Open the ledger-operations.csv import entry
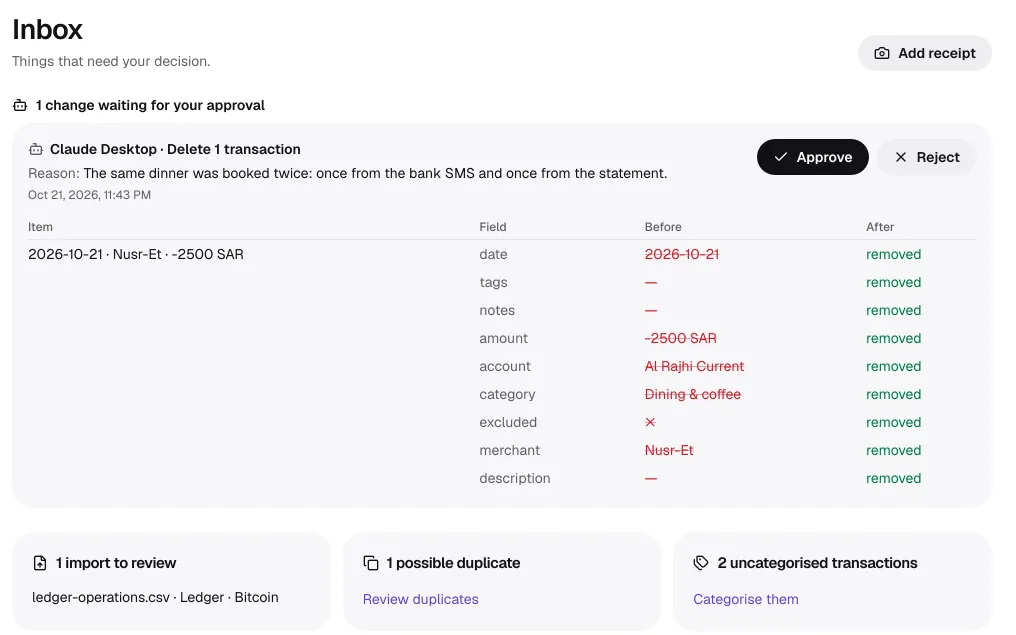Screen dimensions: 1016x635 click(155, 597)
